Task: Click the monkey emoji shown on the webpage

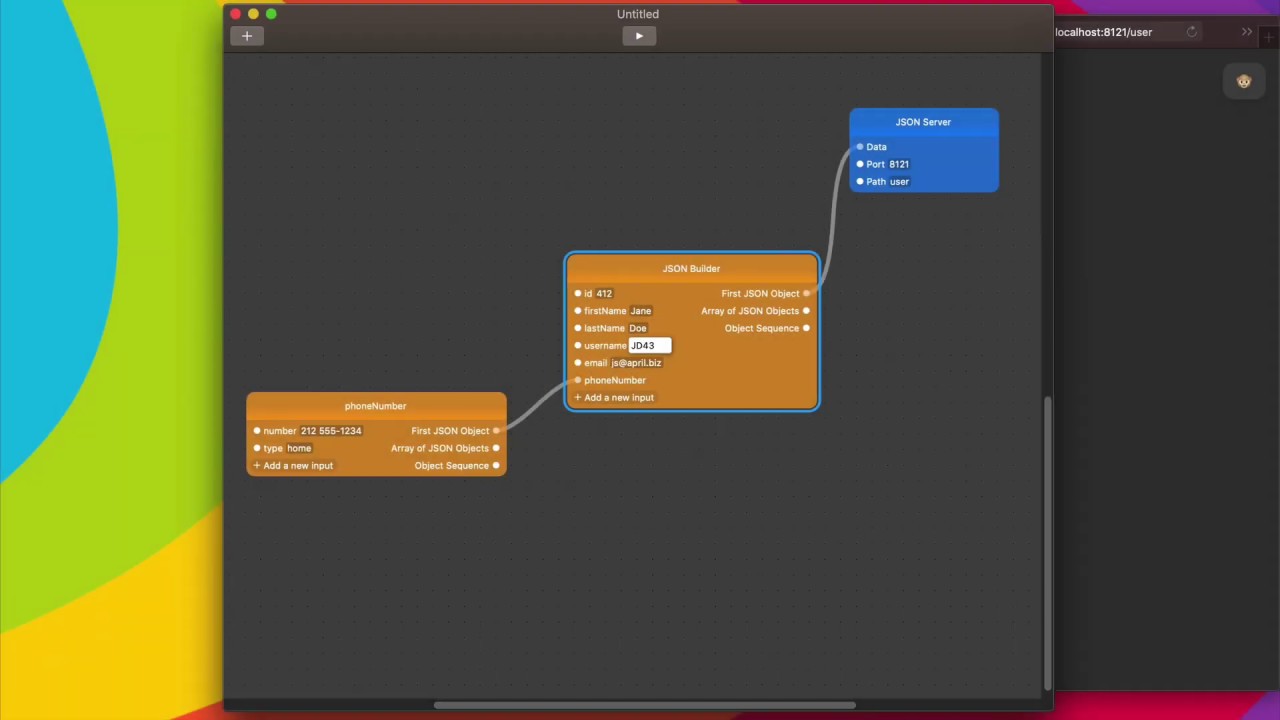Action: tap(1244, 81)
